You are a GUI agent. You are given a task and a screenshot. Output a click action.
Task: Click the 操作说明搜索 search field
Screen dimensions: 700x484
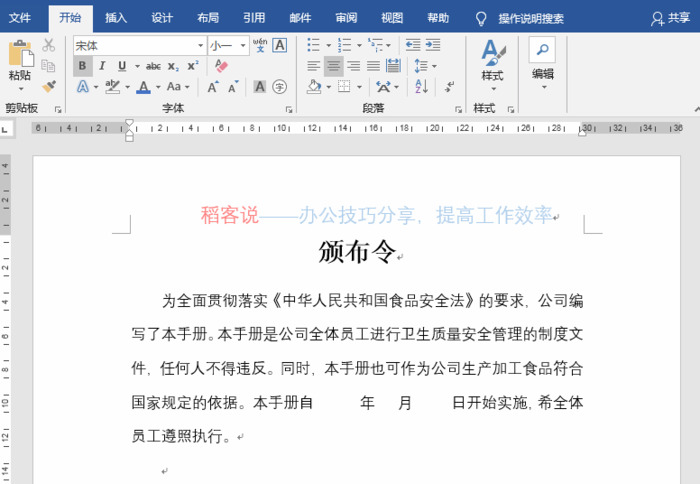pos(531,19)
